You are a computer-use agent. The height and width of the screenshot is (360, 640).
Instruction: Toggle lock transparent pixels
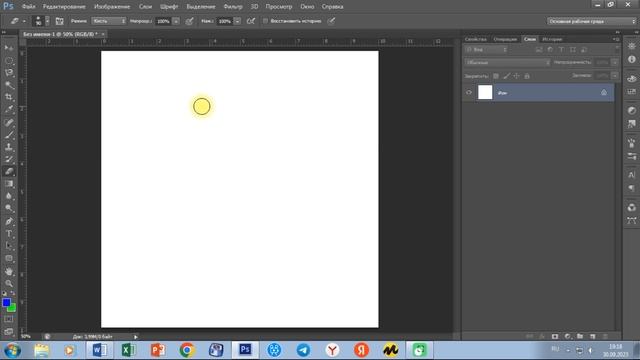coord(496,76)
